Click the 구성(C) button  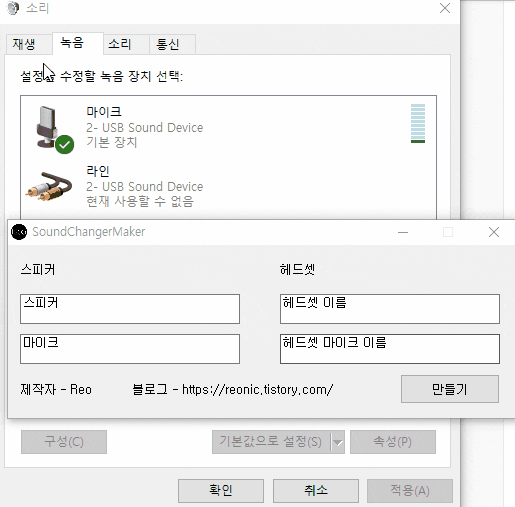coord(64,442)
